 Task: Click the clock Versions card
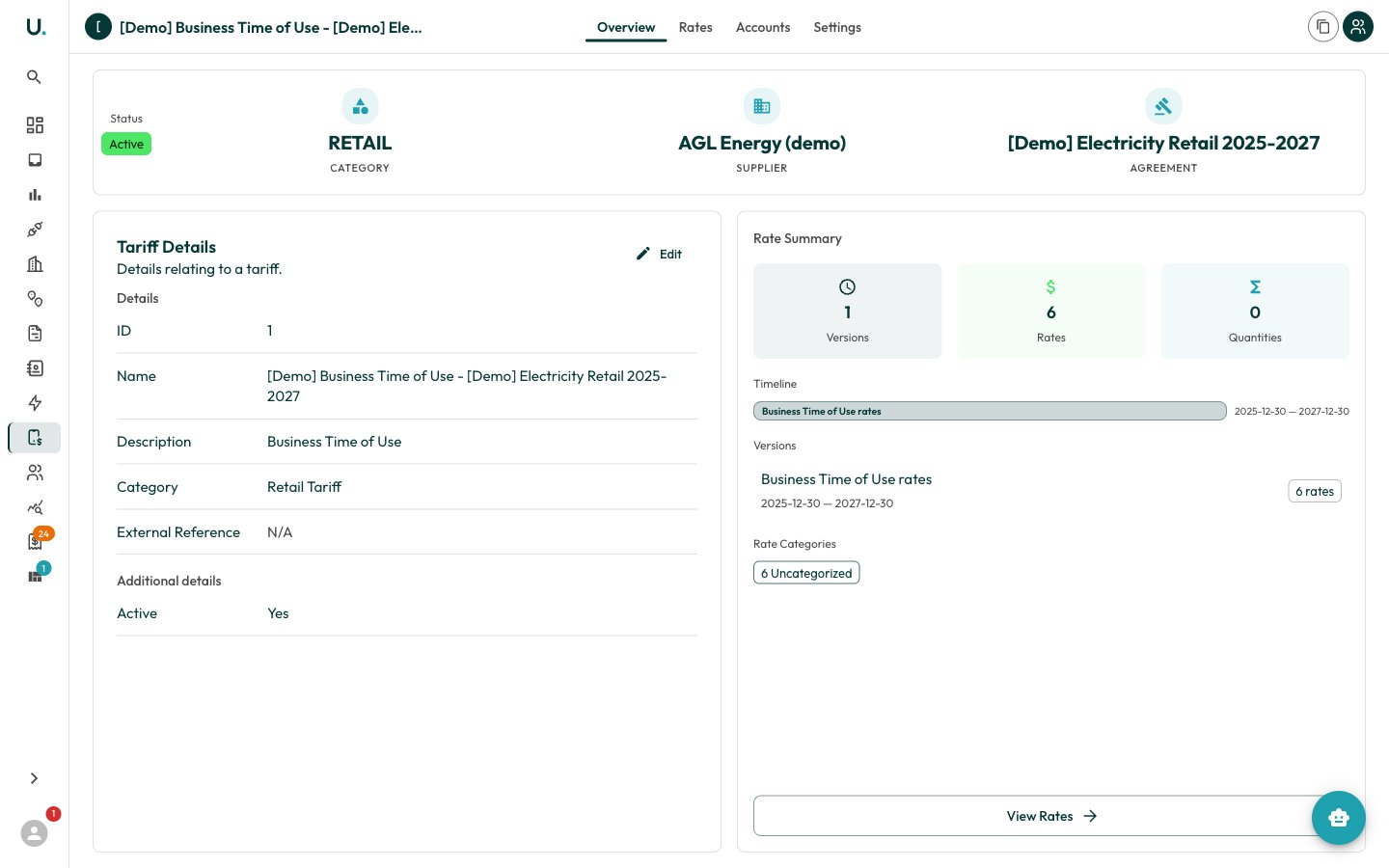pyautogui.click(x=847, y=311)
